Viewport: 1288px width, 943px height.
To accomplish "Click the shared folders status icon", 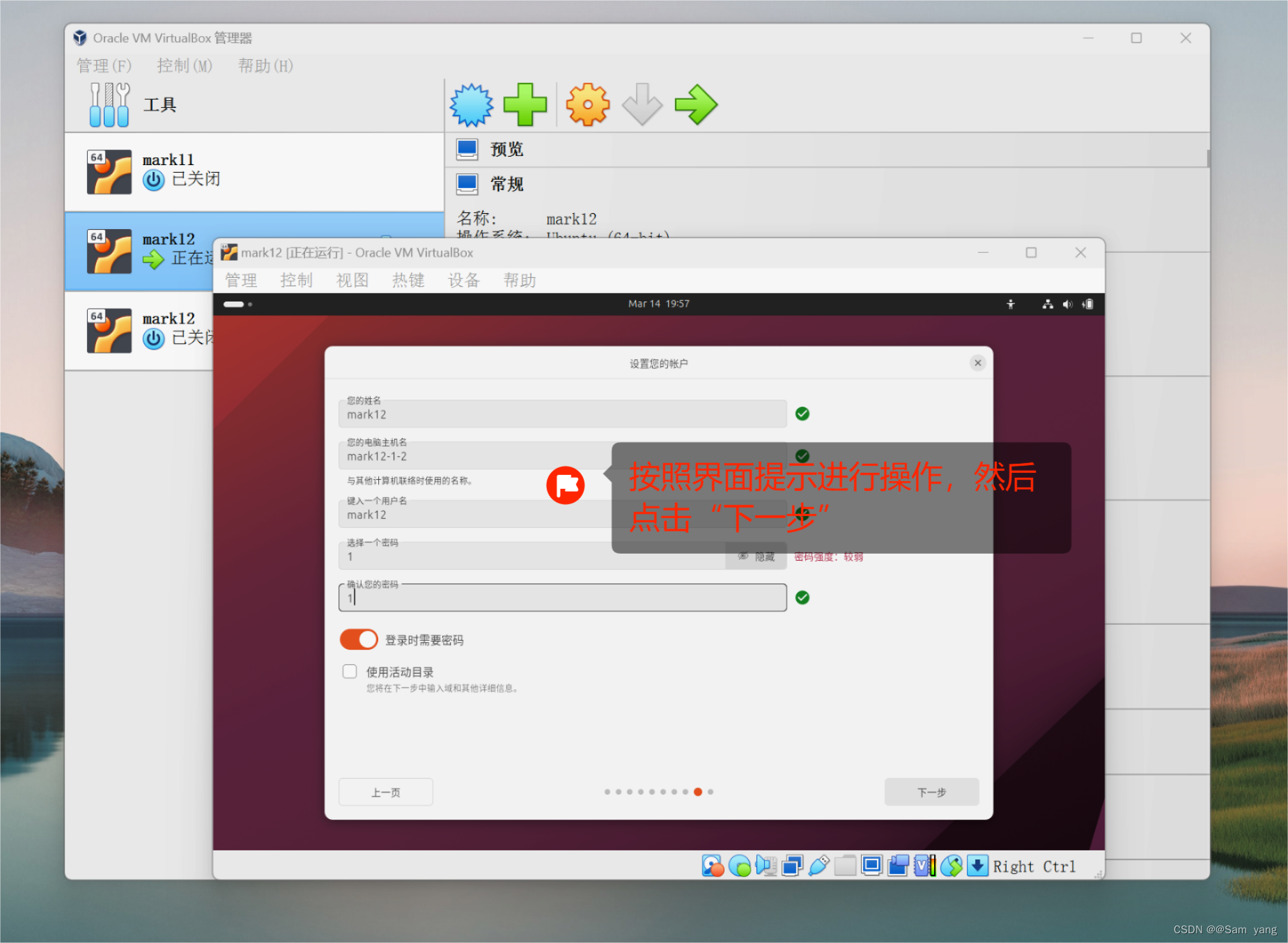I will pyautogui.click(x=845, y=866).
